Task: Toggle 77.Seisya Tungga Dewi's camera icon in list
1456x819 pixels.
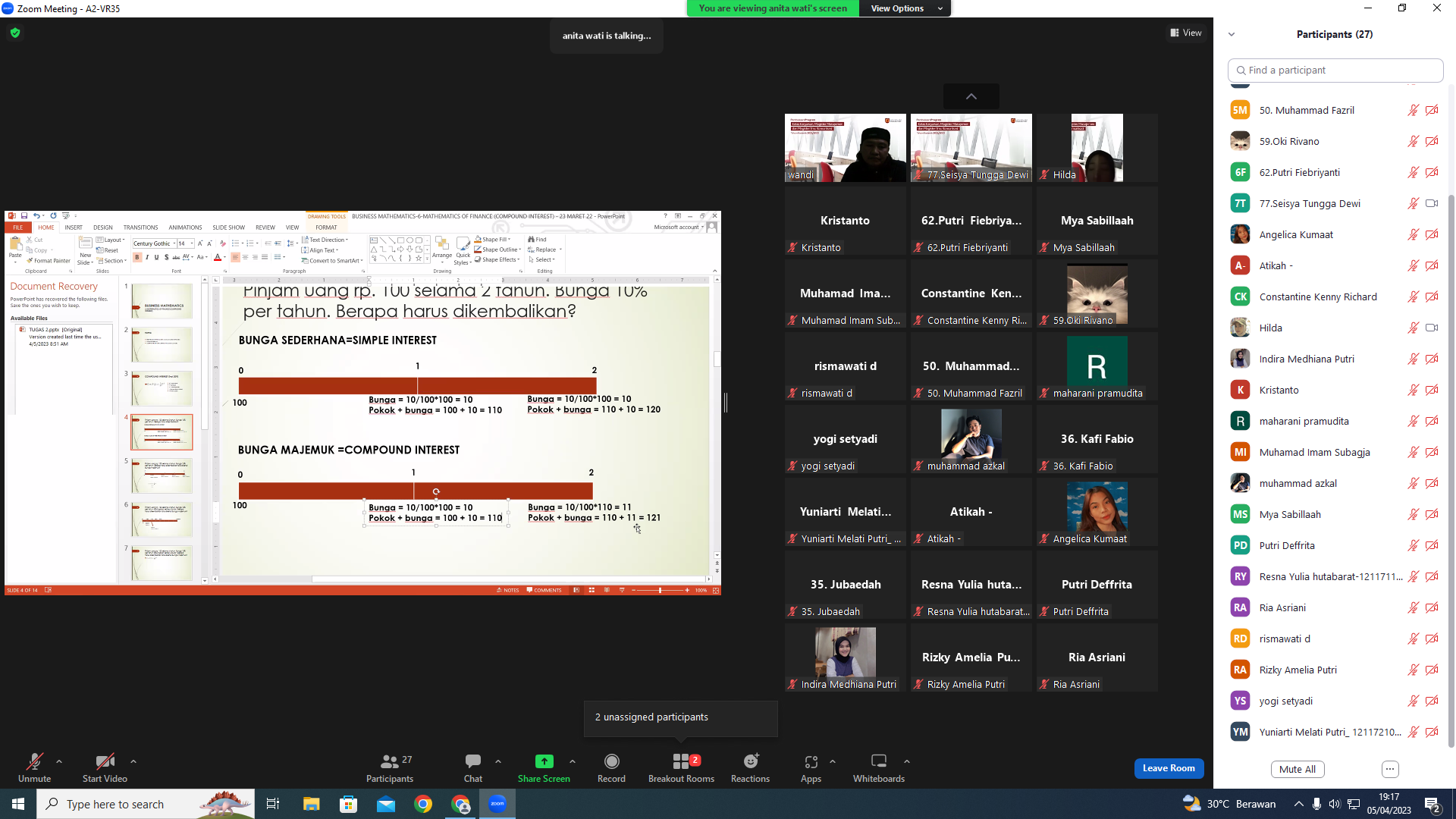Action: [1432, 203]
